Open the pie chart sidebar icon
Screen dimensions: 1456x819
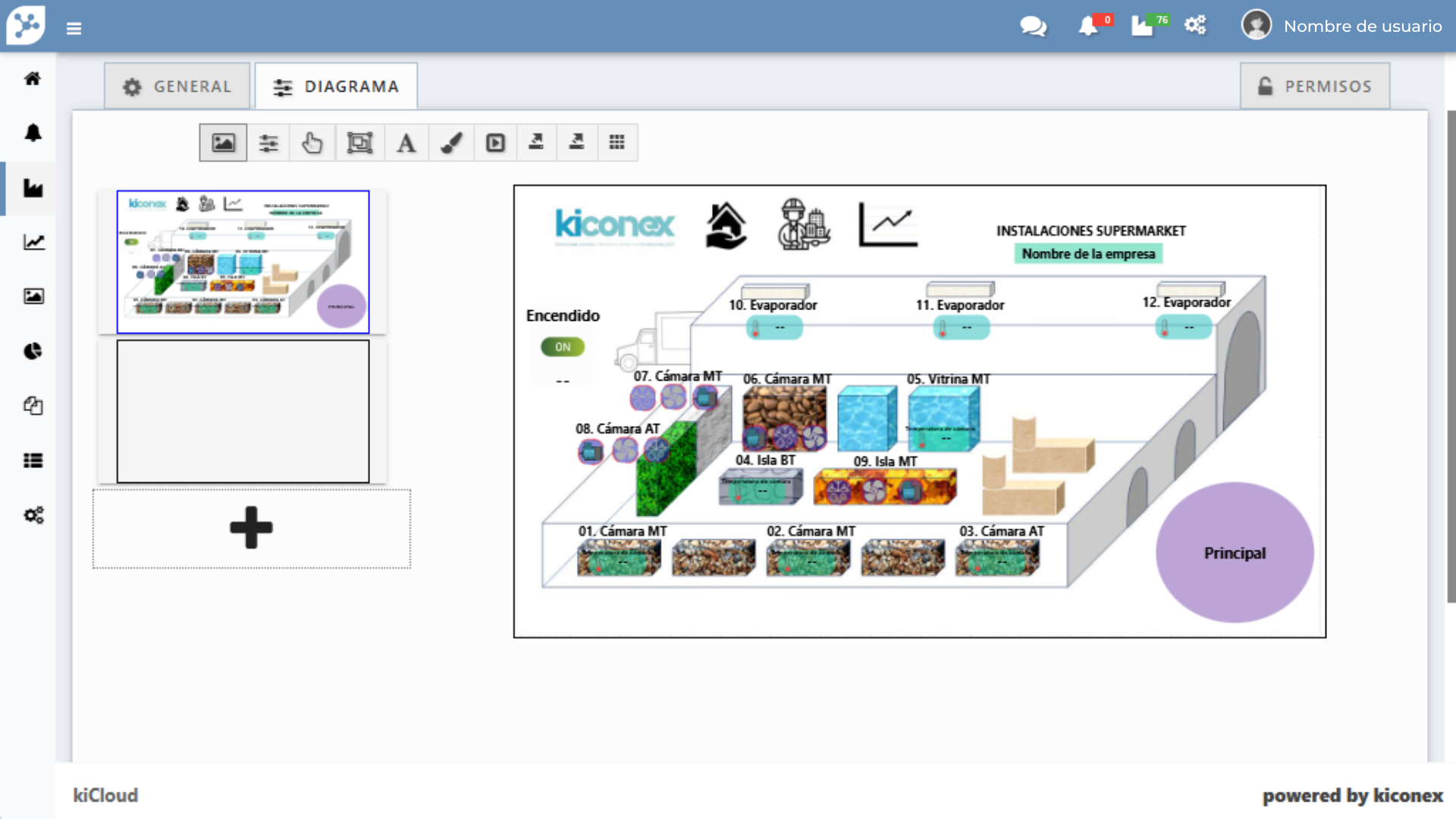pyautogui.click(x=33, y=351)
